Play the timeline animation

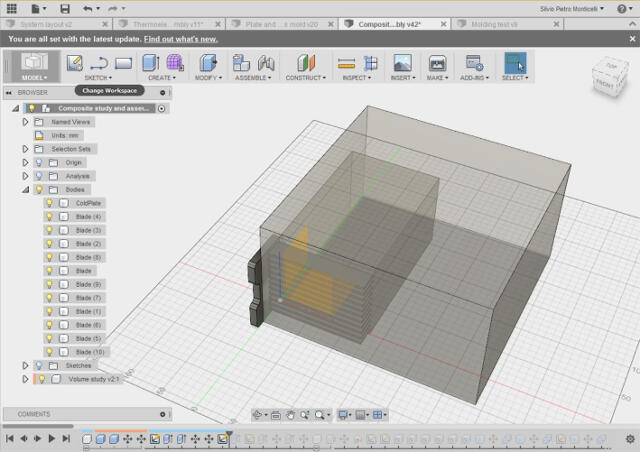51,439
